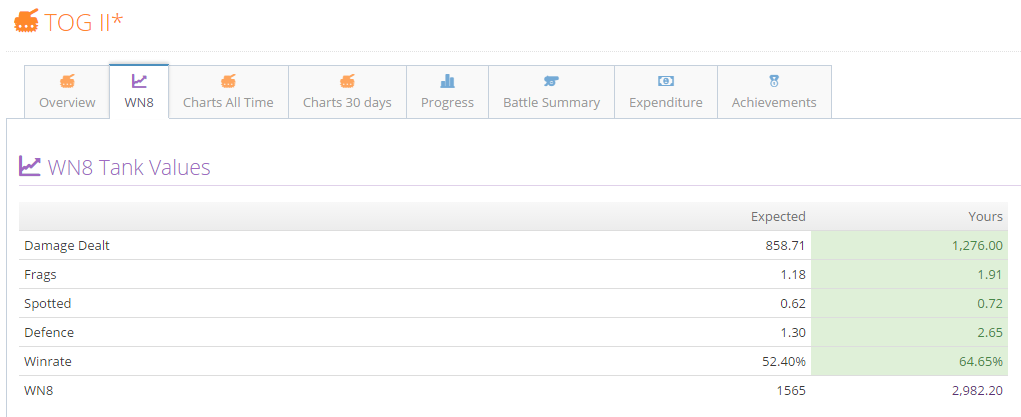The image size is (1021, 417).
Task: Click expected WN8 value 1565
Action: [x=792, y=390]
